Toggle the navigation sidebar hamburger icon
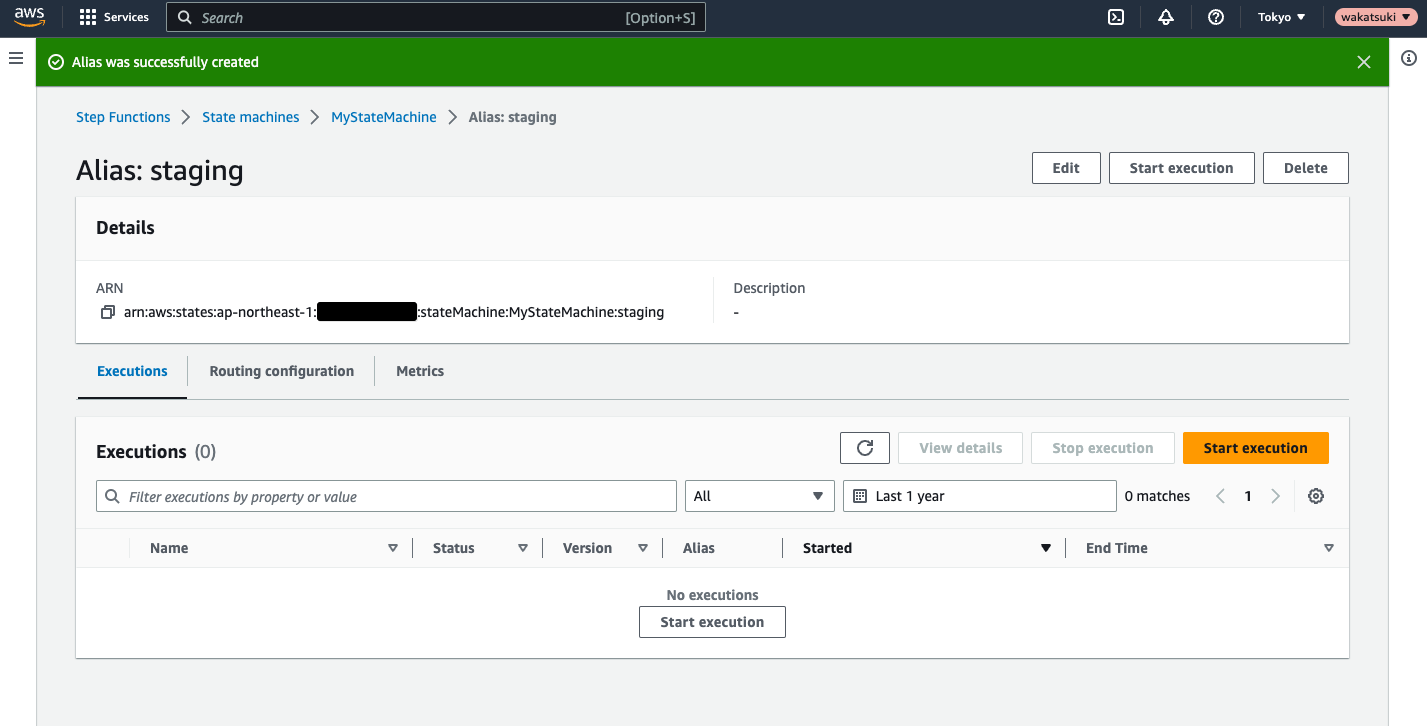Screen dimensions: 1427x726 pos(15,58)
